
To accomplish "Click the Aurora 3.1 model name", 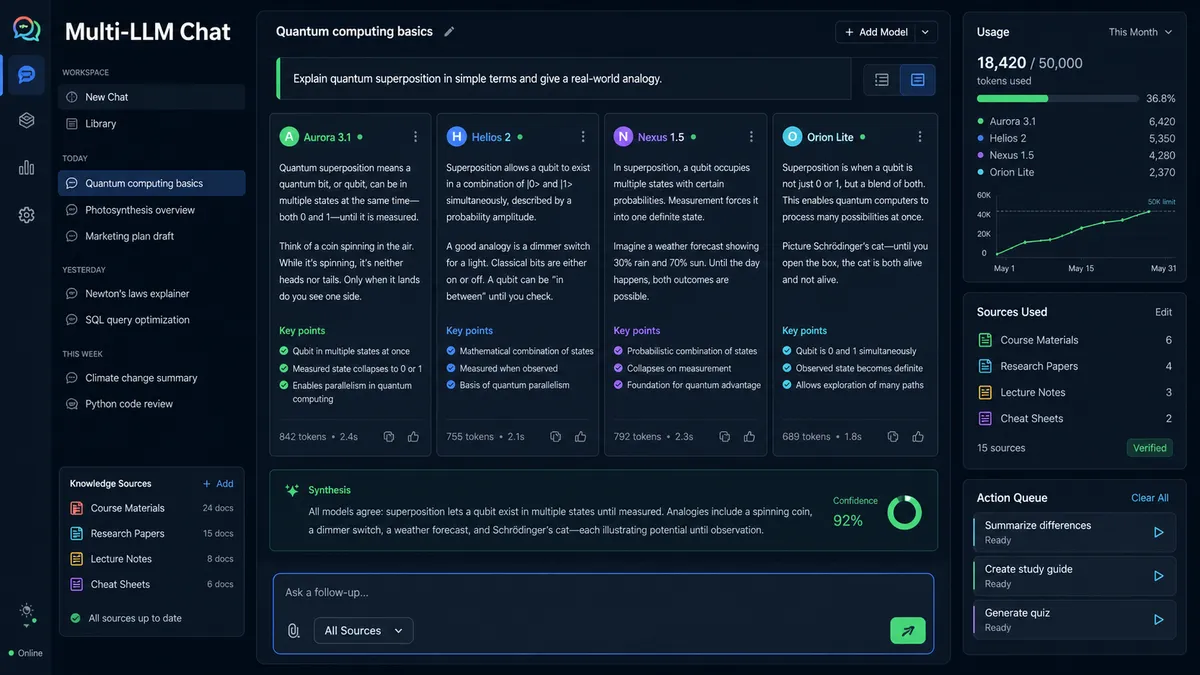I will point(327,137).
